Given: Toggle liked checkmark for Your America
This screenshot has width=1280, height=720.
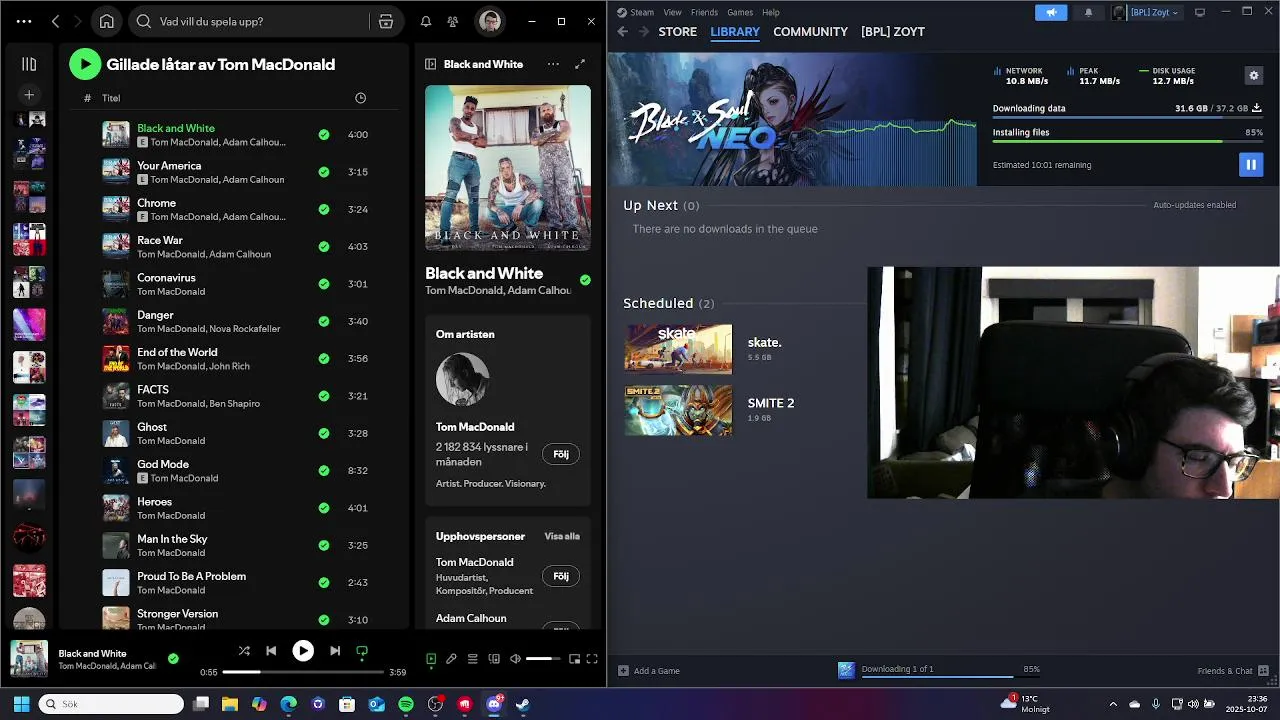Looking at the screenshot, I should [324, 172].
